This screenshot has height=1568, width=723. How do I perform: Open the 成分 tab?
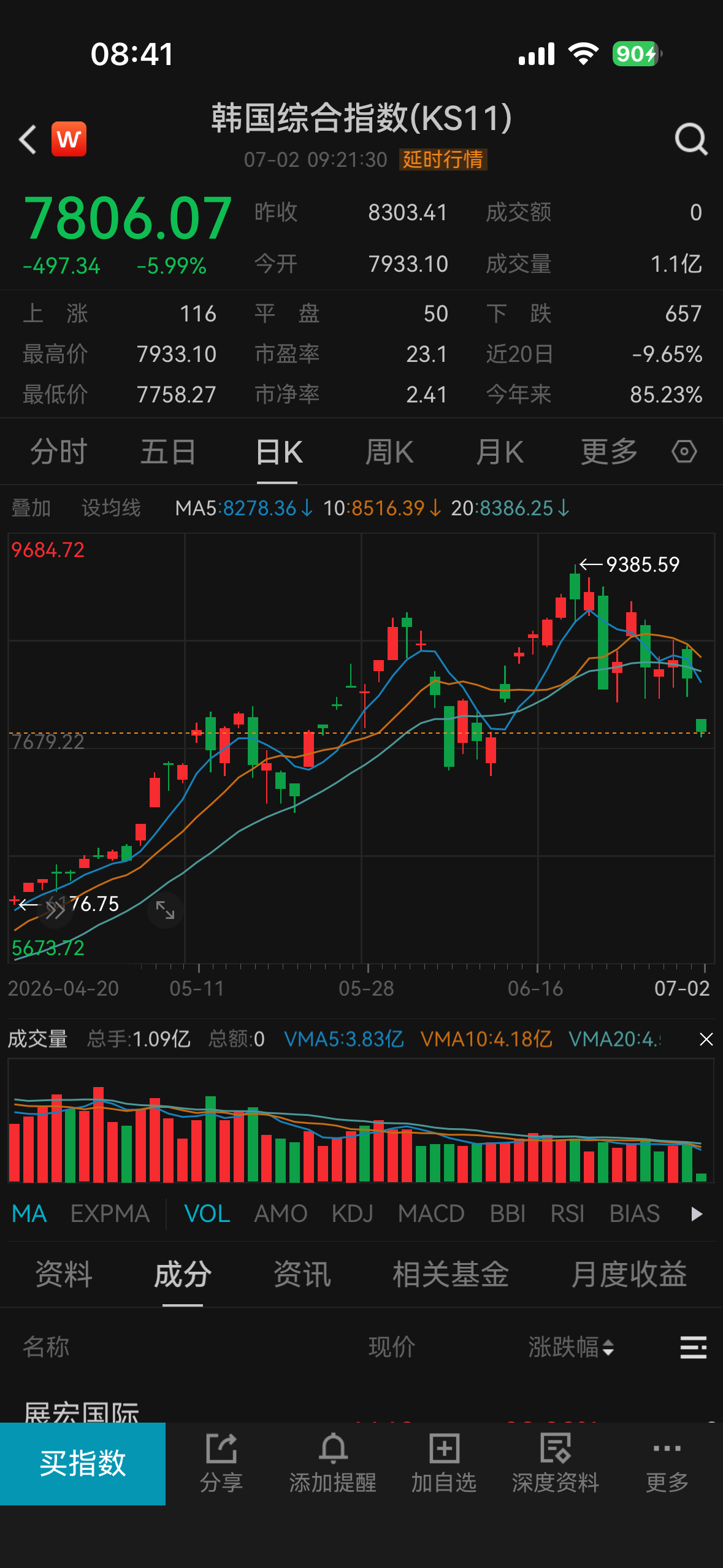[x=183, y=1274]
